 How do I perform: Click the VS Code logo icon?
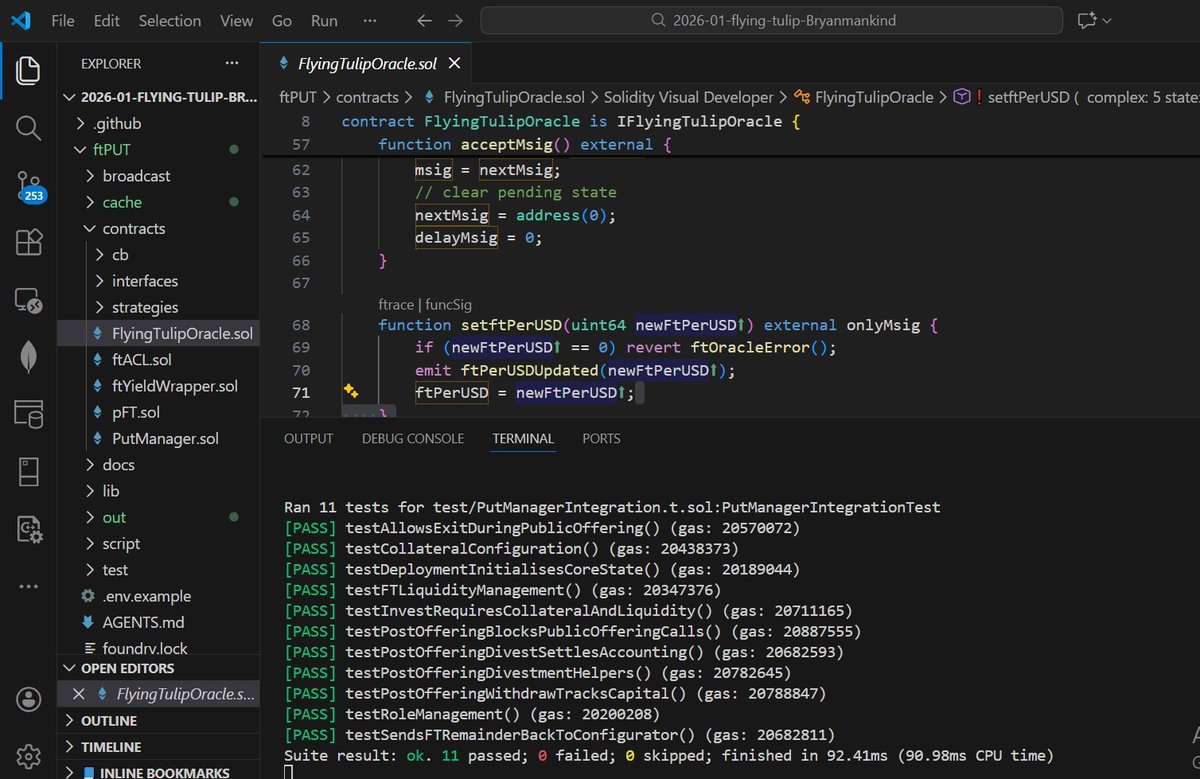pyautogui.click(x=20, y=20)
